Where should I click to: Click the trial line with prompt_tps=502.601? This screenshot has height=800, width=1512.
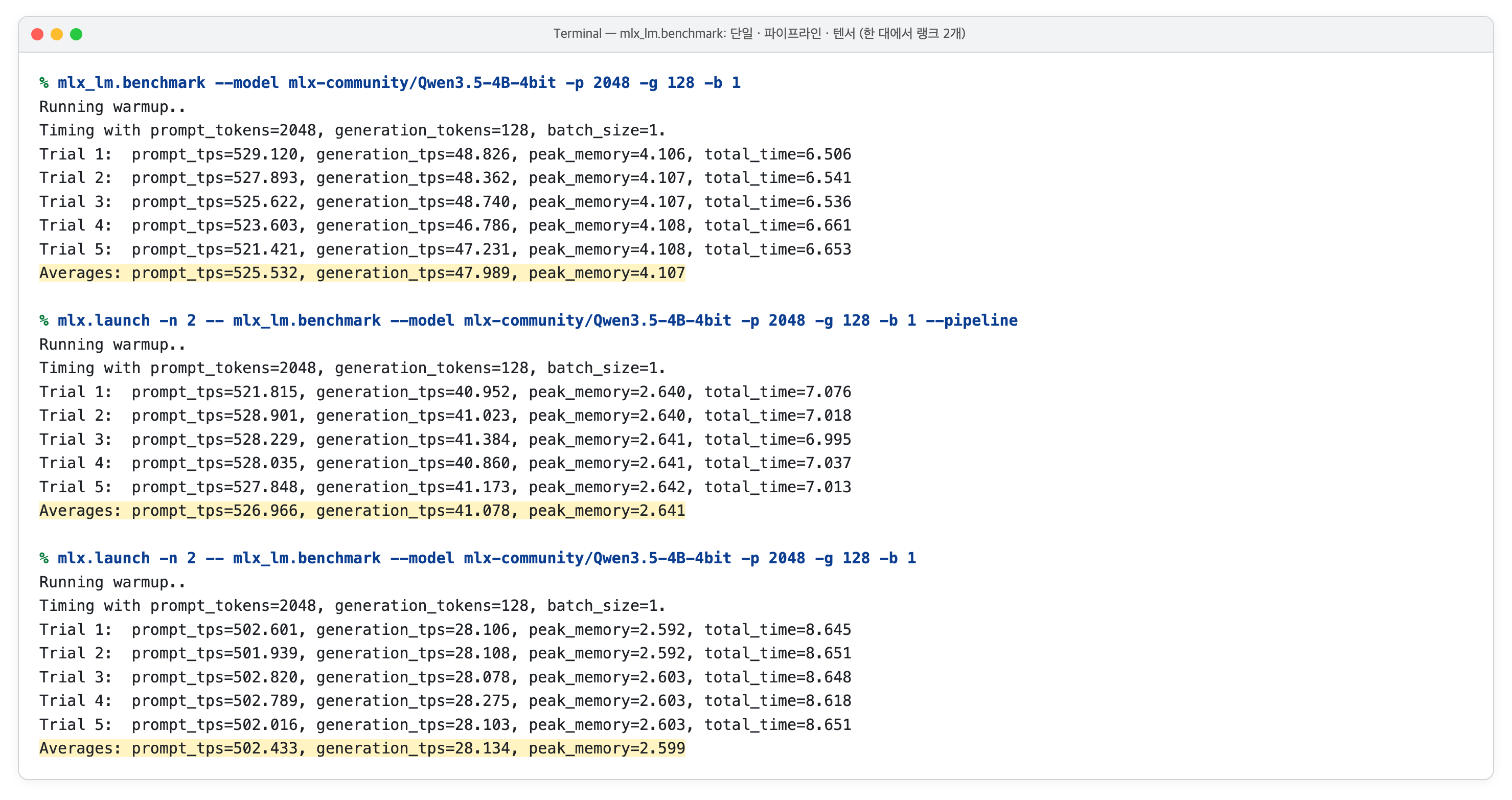pyautogui.click(x=445, y=630)
